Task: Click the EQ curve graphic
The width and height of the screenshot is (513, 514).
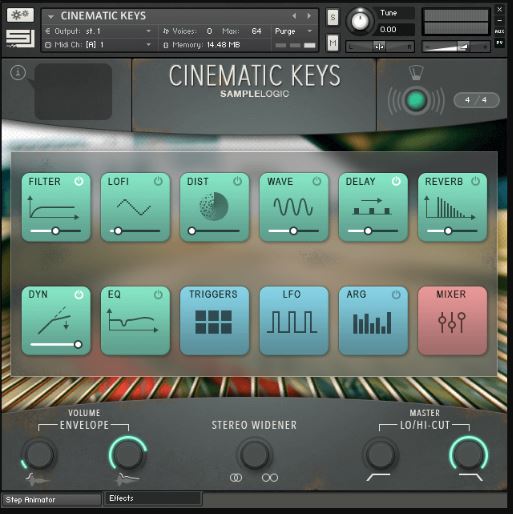Action: (133, 320)
